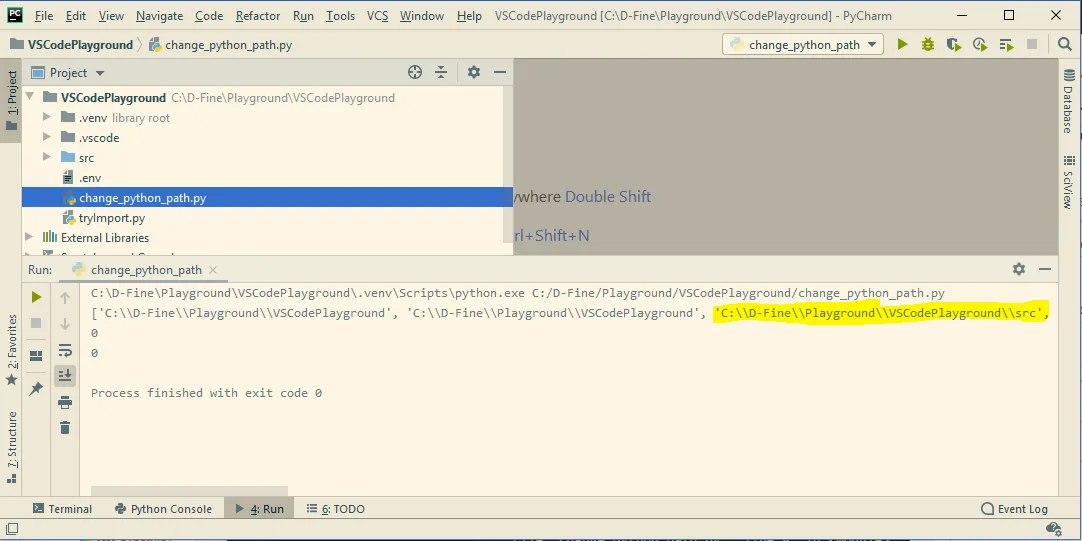The width and height of the screenshot is (1082, 541).
Task: Close the change_python_path run tab
Action: (213, 270)
